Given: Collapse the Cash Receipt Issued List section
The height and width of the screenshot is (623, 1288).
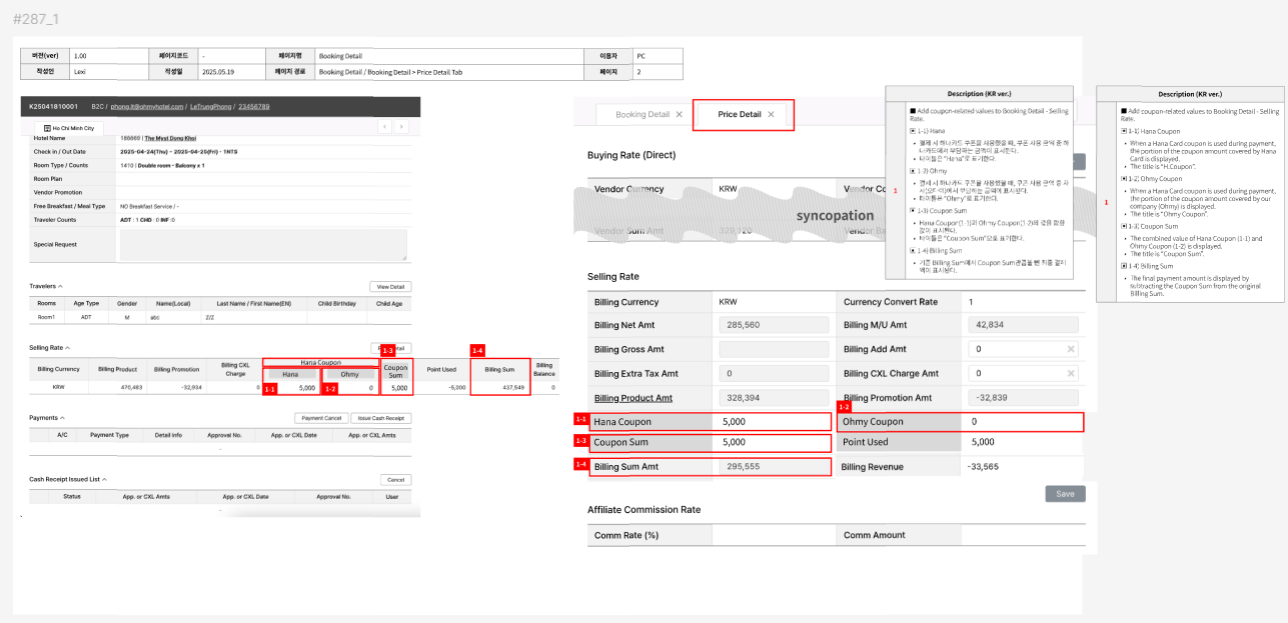Looking at the screenshot, I should coord(104,480).
